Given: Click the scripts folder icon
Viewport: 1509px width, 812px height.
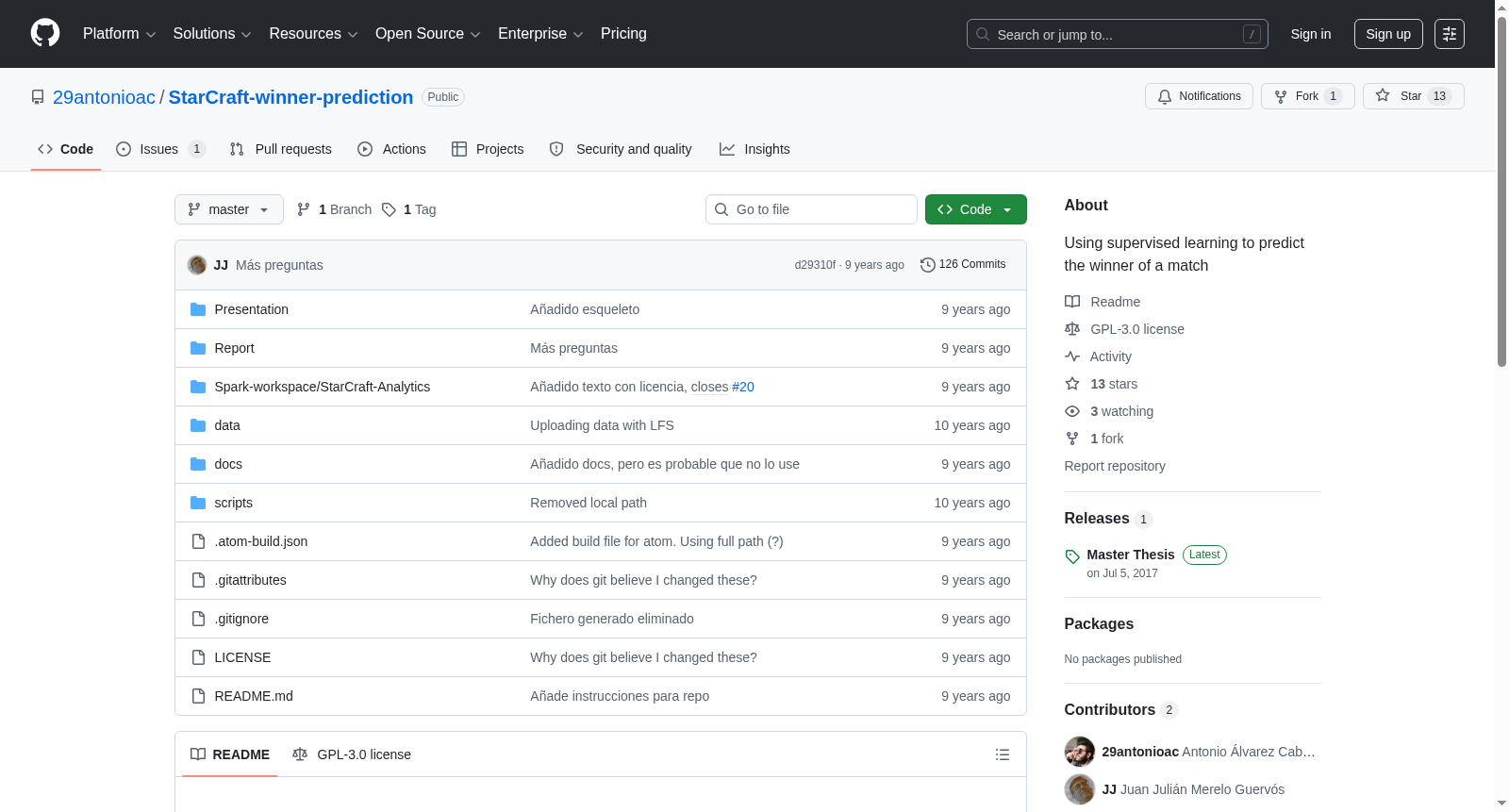Looking at the screenshot, I should (x=198, y=503).
